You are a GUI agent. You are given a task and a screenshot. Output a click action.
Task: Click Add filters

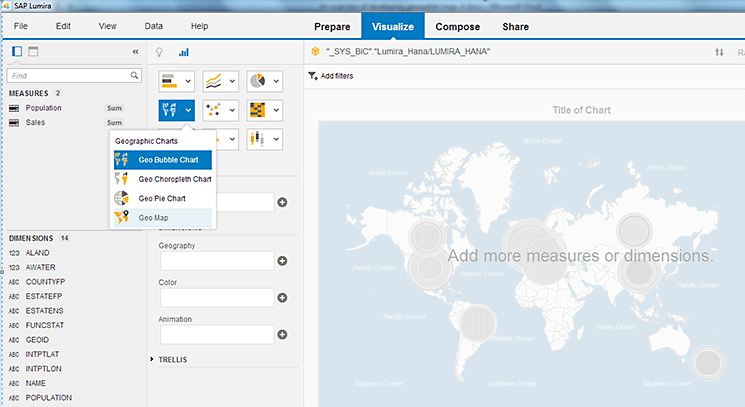click(x=331, y=76)
